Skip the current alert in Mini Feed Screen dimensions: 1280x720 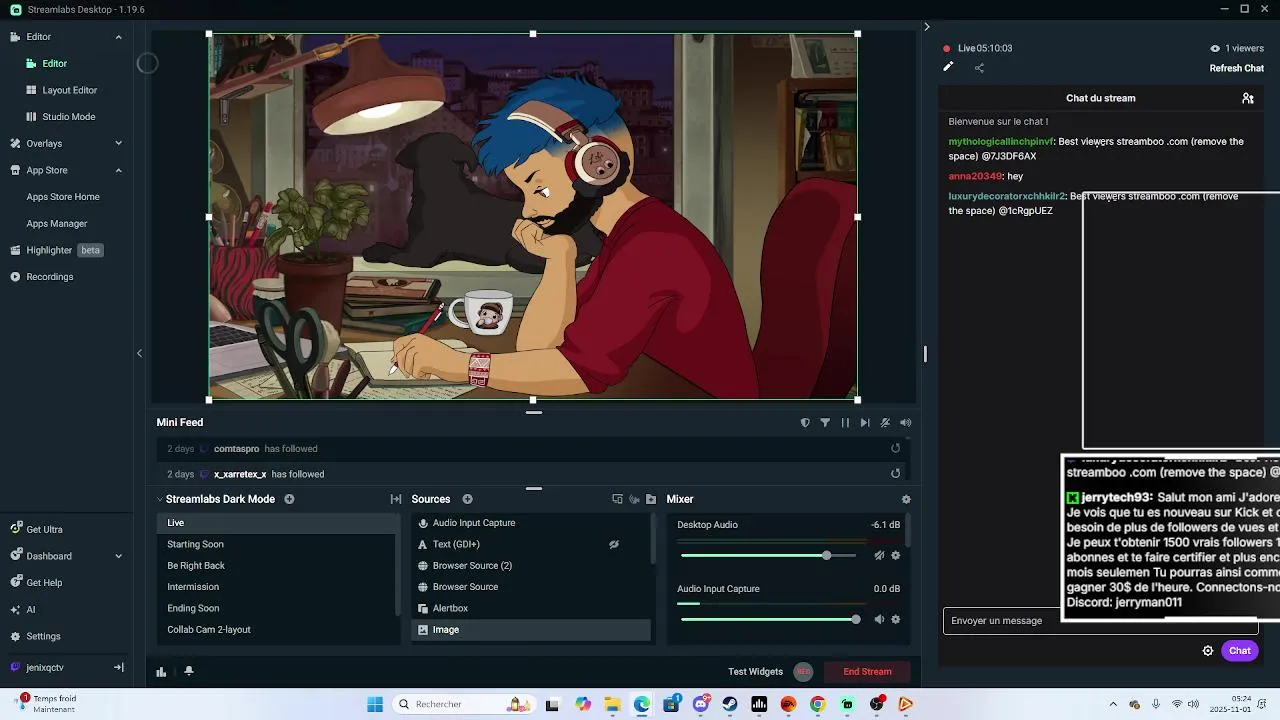tap(865, 423)
